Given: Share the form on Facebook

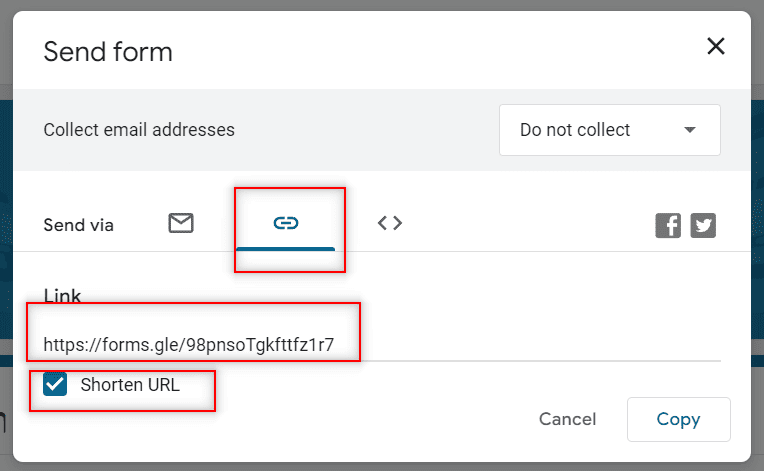Looking at the screenshot, I should 668,225.
